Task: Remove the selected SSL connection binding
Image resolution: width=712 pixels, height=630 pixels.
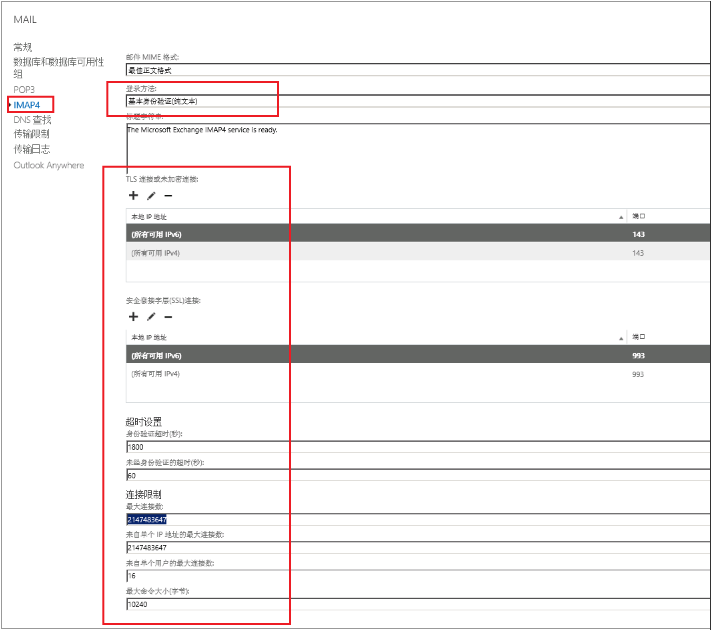Action: [168, 317]
